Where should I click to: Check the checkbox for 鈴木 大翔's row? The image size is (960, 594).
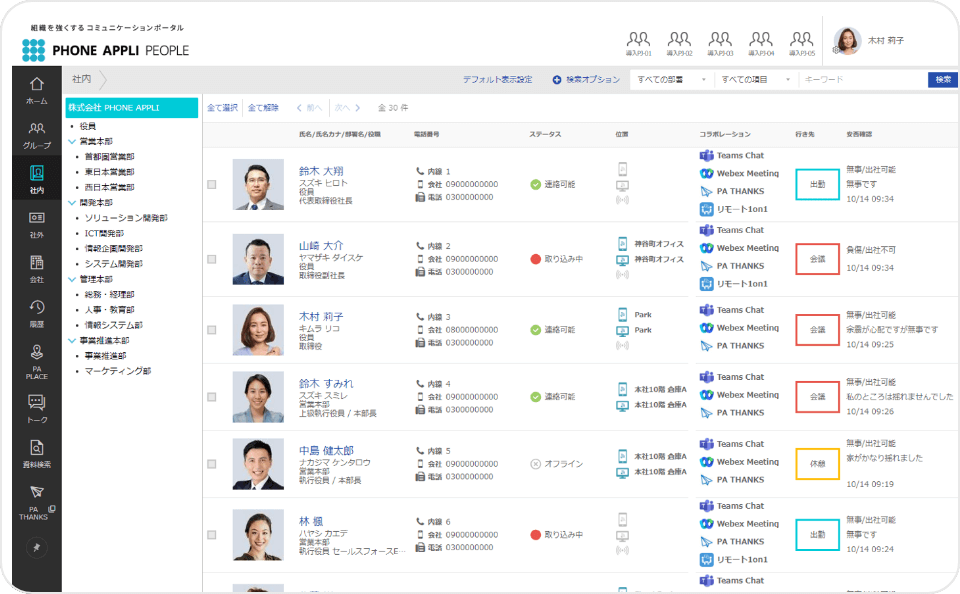(x=211, y=182)
